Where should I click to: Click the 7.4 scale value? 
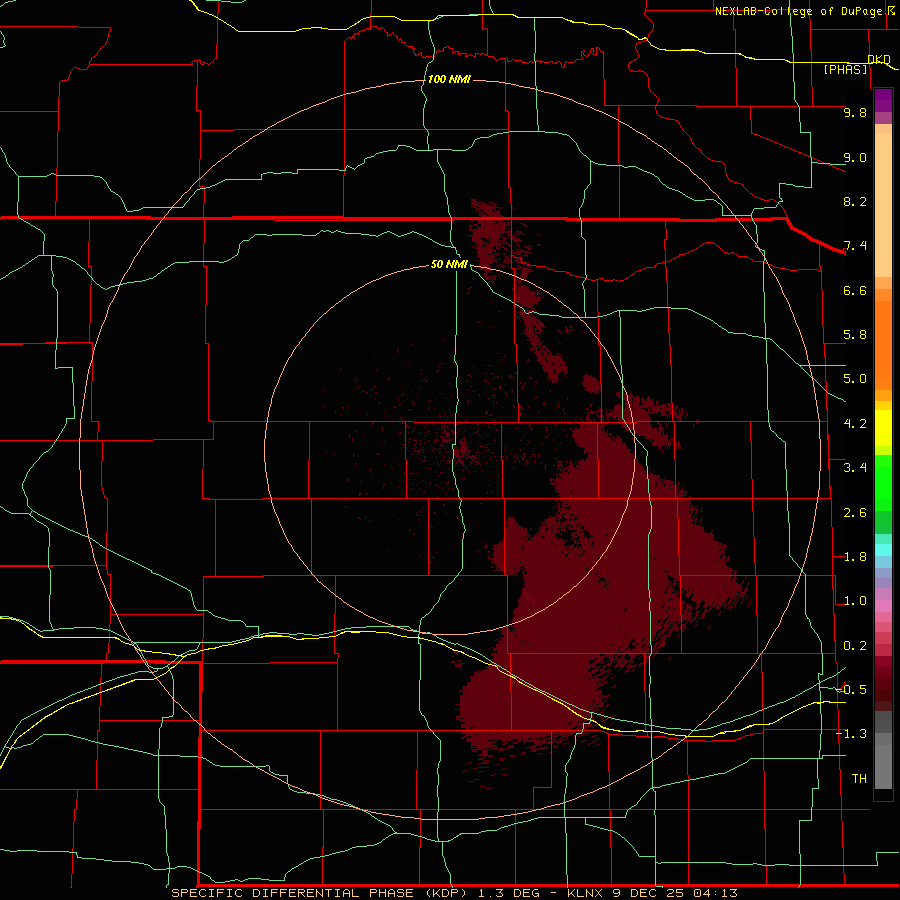tap(855, 246)
